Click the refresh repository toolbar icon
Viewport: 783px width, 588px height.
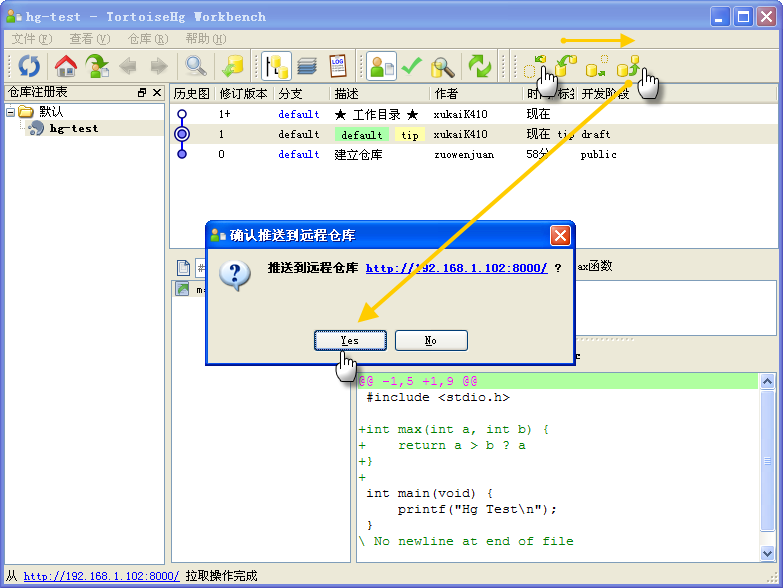29,66
